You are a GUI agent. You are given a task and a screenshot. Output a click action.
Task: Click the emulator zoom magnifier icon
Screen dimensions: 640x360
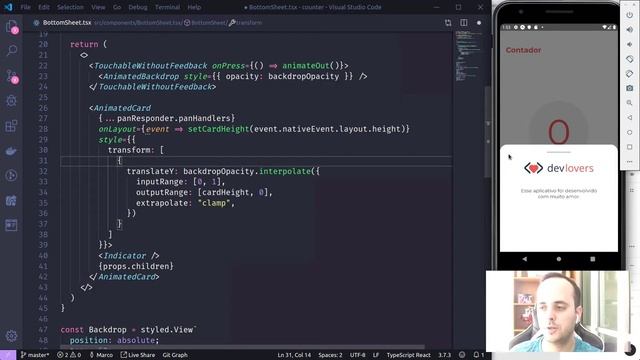coord(629,103)
